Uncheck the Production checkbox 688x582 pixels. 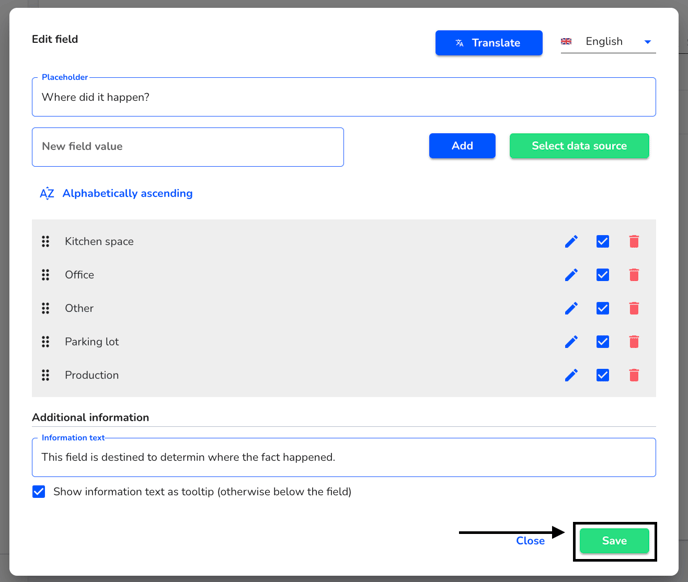[602, 375]
